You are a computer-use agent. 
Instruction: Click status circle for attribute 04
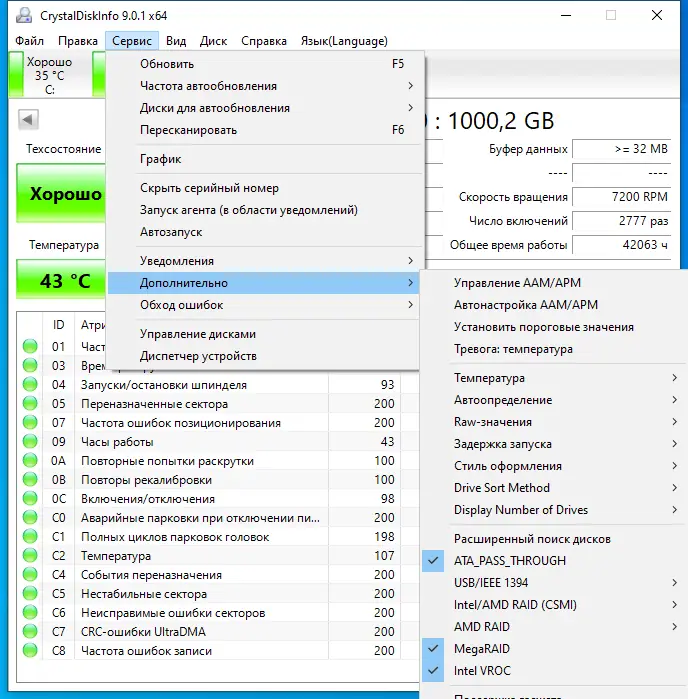30,384
